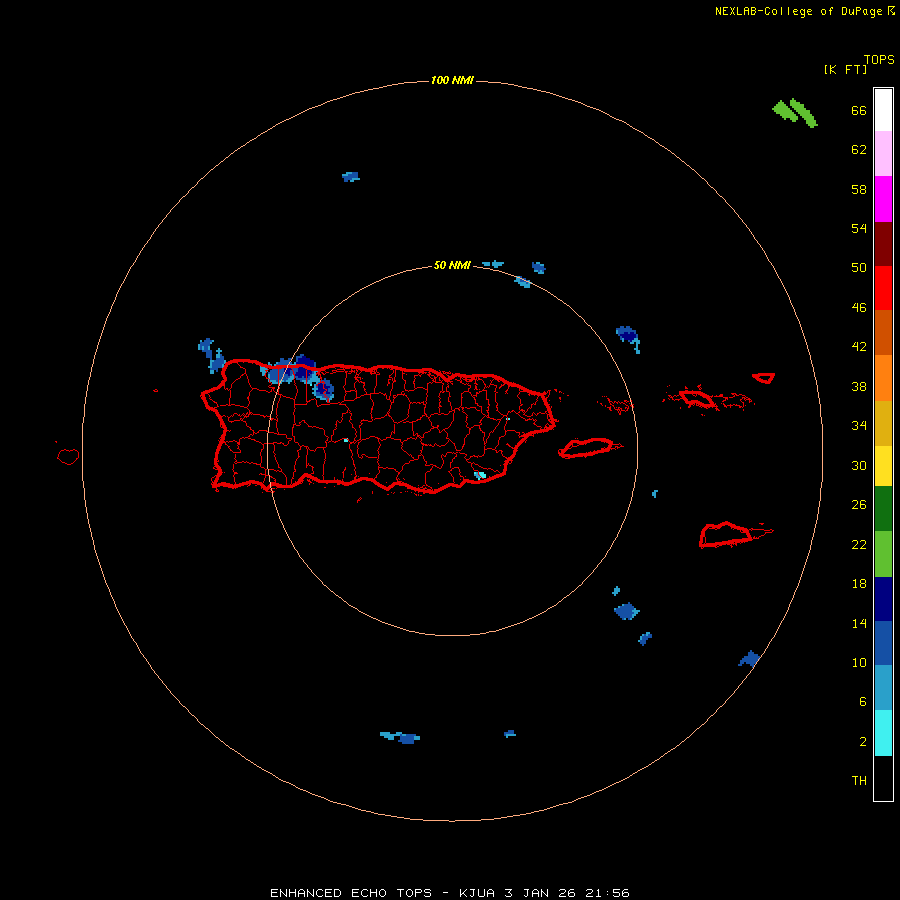This screenshot has height=900, width=900.
Task: Select the gold mustard legend band
Action: point(883,424)
